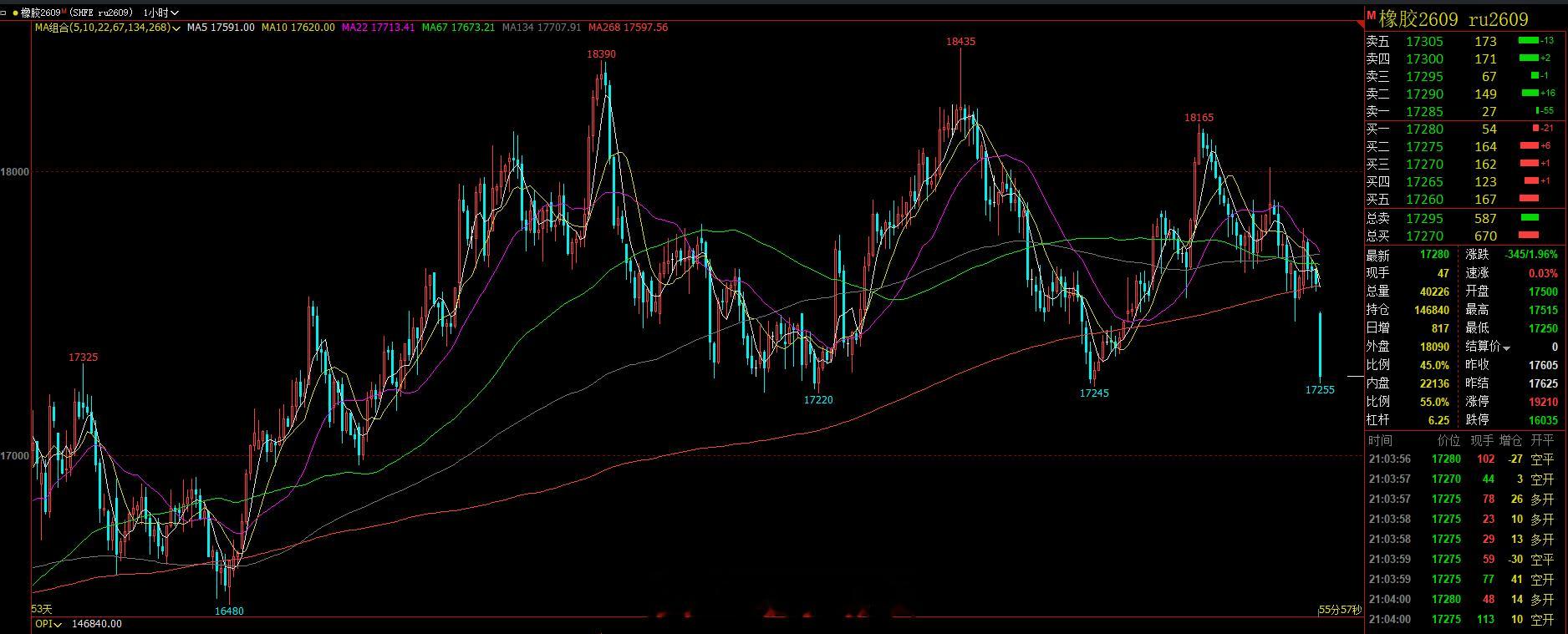Click the 涨跌 value -345/1.96%
Image resolution: width=1568 pixels, height=634 pixels.
1530,255
